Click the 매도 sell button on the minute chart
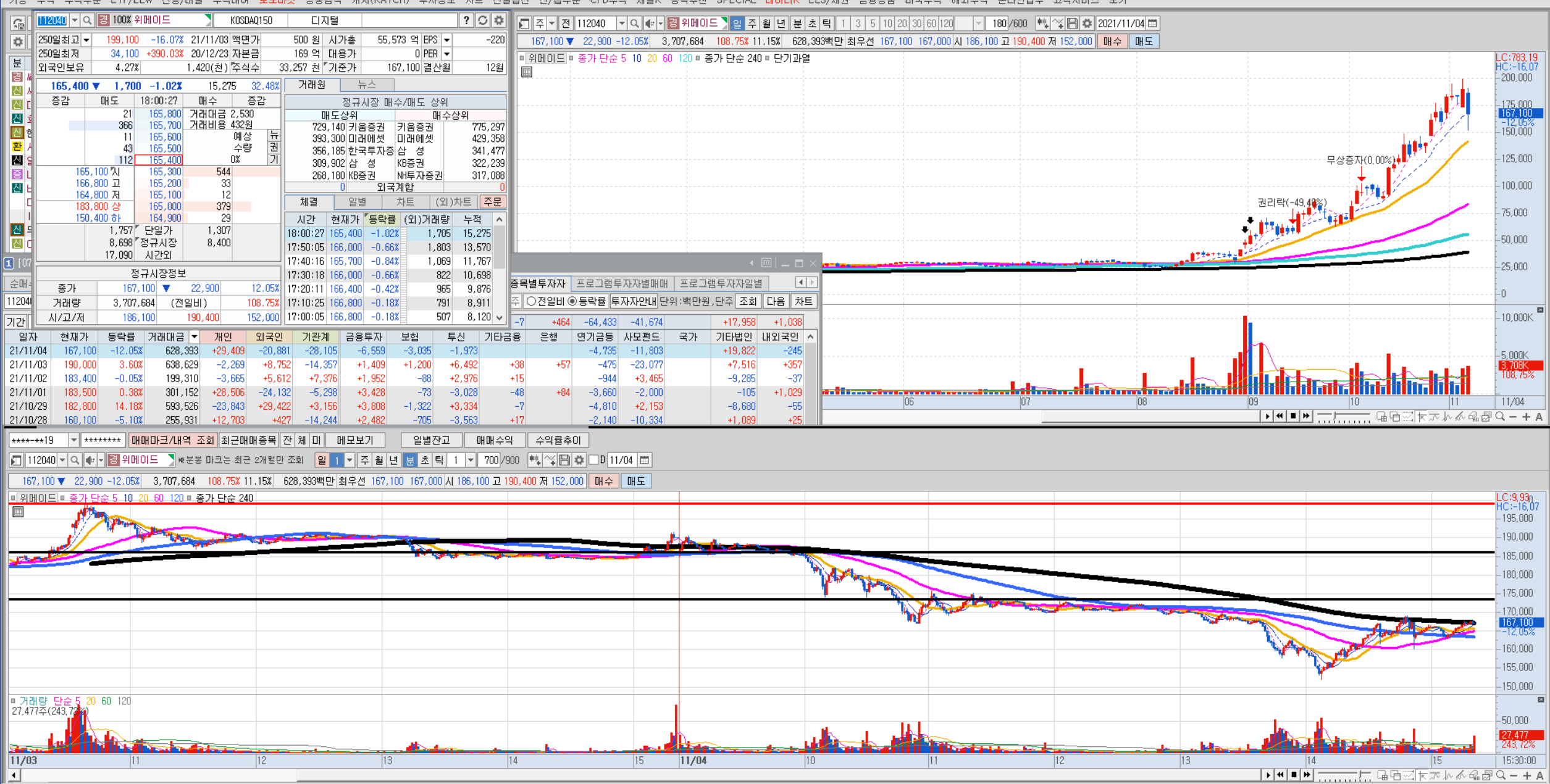 [635, 481]
